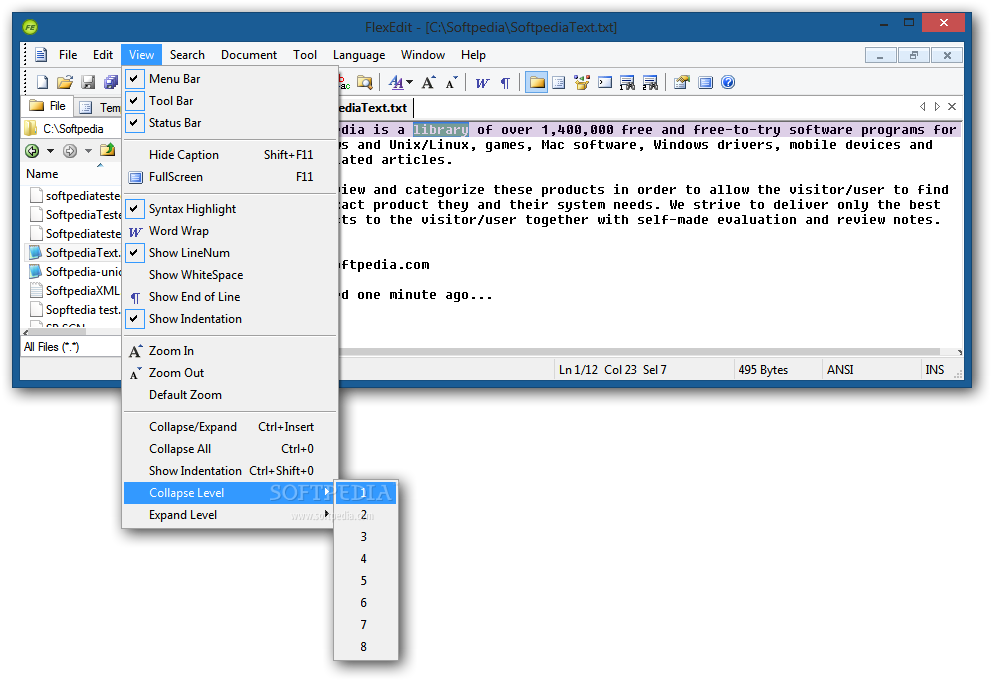Click the Save floppy disk icon

pos(88,82)
